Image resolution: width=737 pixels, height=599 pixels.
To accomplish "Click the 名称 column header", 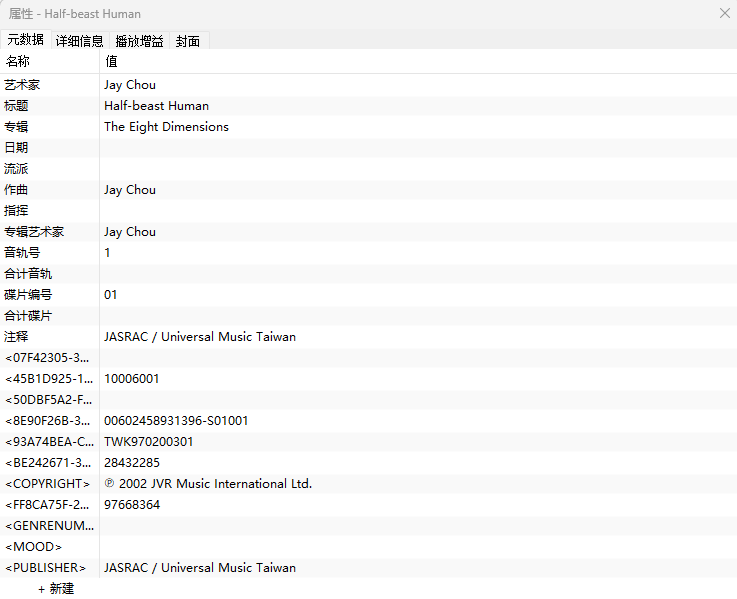I will pyautogui.click(x=18, y=61).
